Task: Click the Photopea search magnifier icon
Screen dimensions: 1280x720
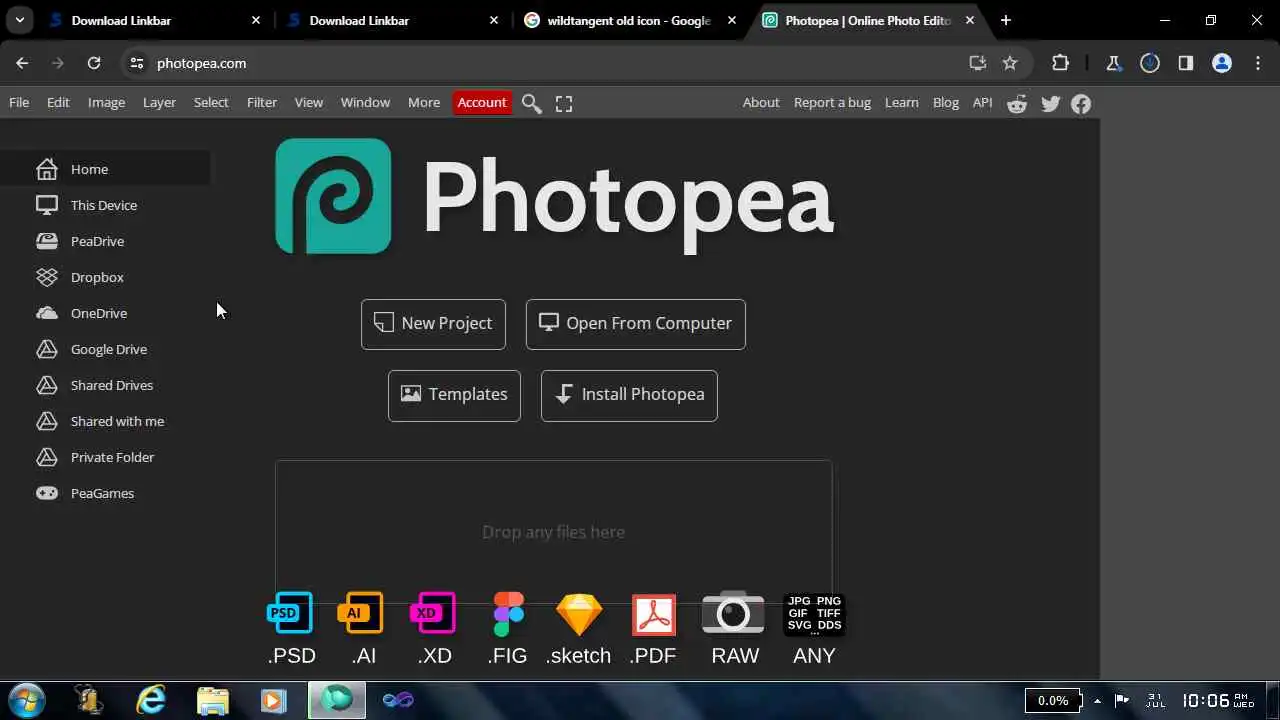Action: [x=532, y=103]
